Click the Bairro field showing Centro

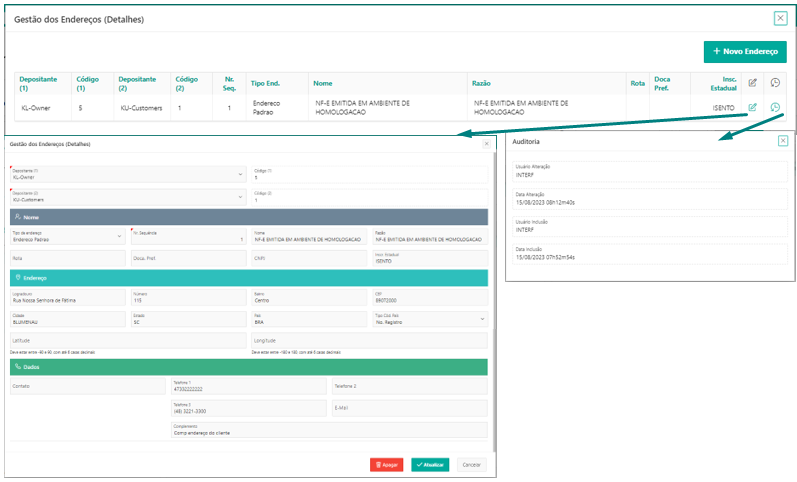pyautogui.click(x=309, y=297)
